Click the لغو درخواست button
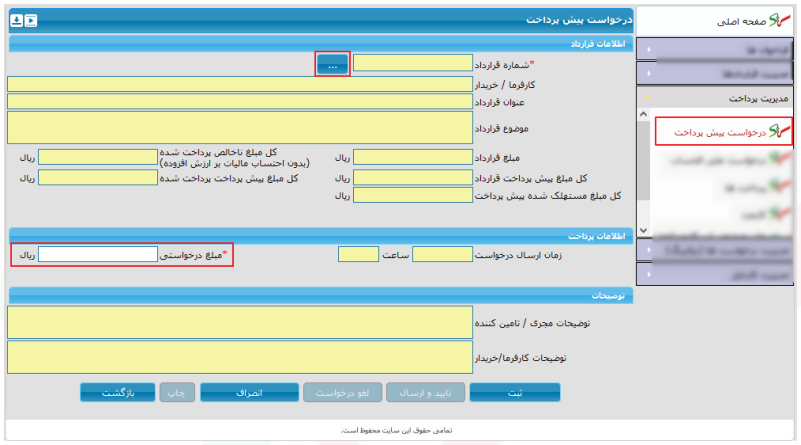 (x=342, y=392)
